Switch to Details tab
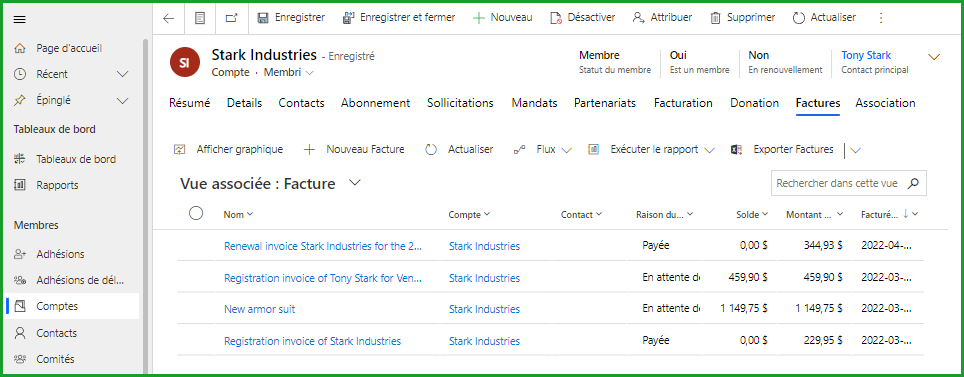The height and width of the screenshot is (377, 964). (244, 103)
